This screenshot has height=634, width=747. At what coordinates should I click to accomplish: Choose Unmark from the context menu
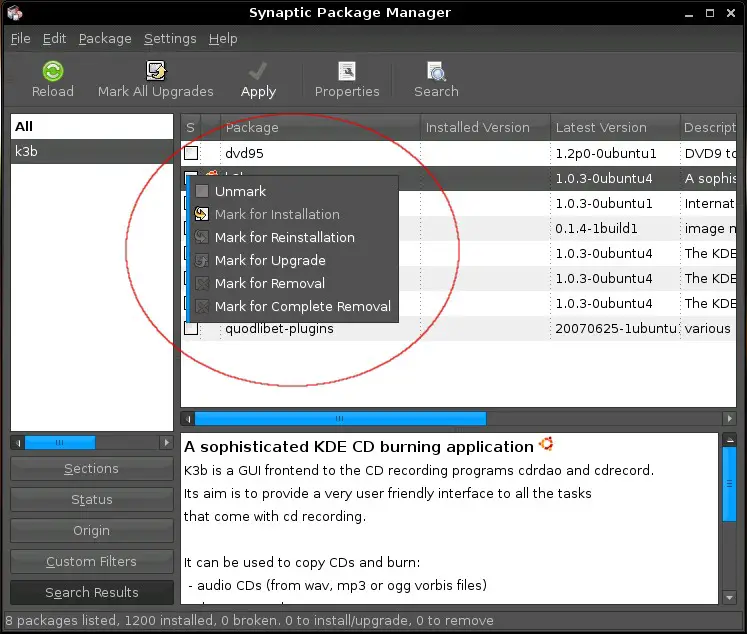[294, 191]
